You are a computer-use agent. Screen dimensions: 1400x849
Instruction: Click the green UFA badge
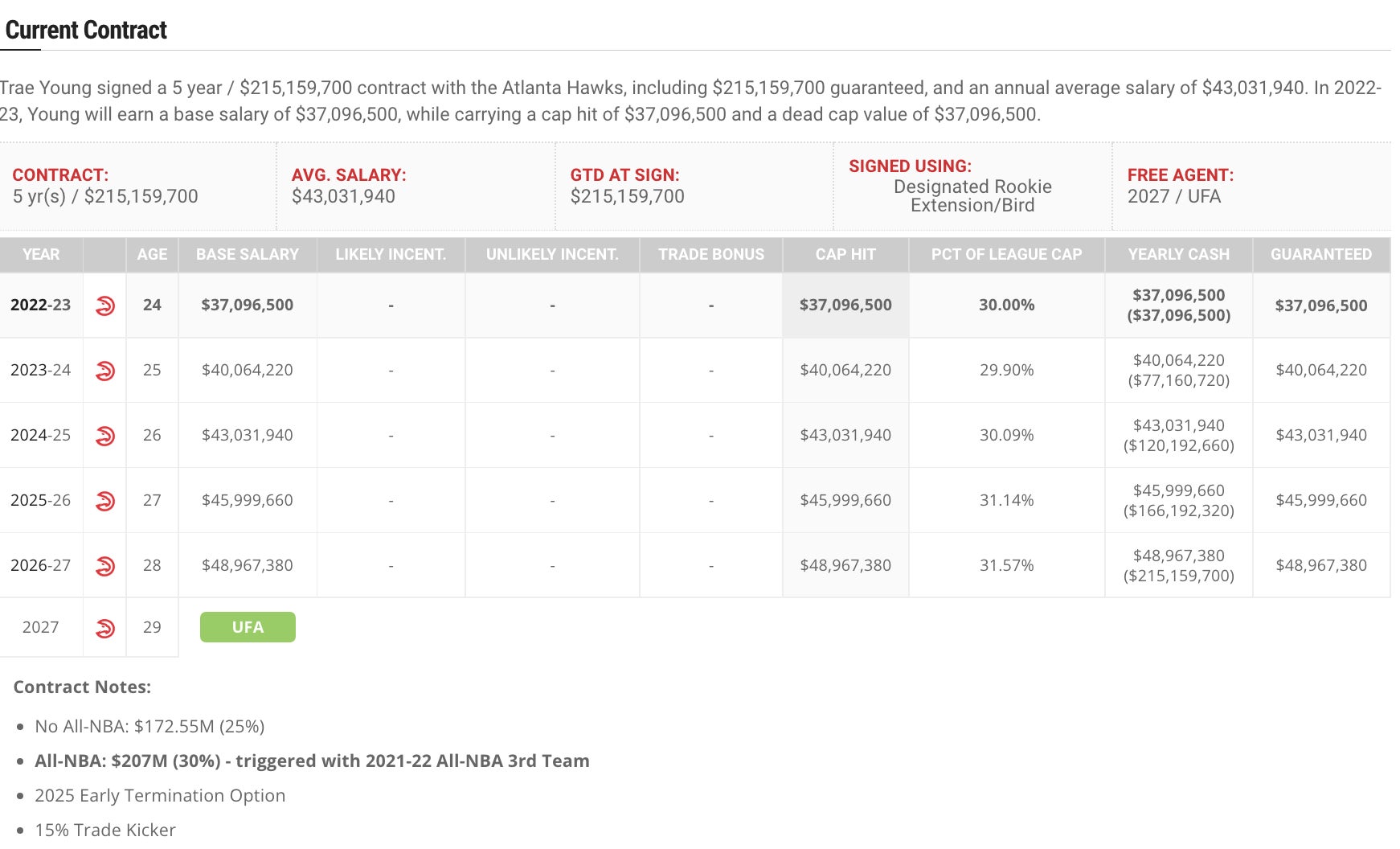coord(248,627)
